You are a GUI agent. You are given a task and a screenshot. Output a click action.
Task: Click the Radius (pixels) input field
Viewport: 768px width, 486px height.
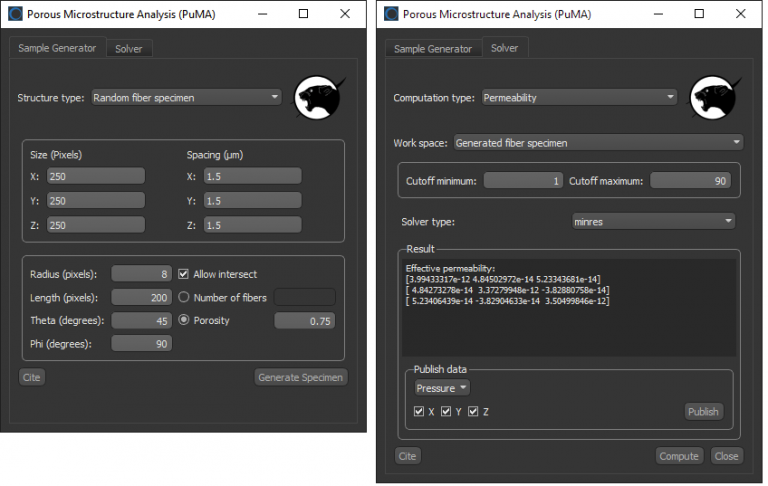141,274
